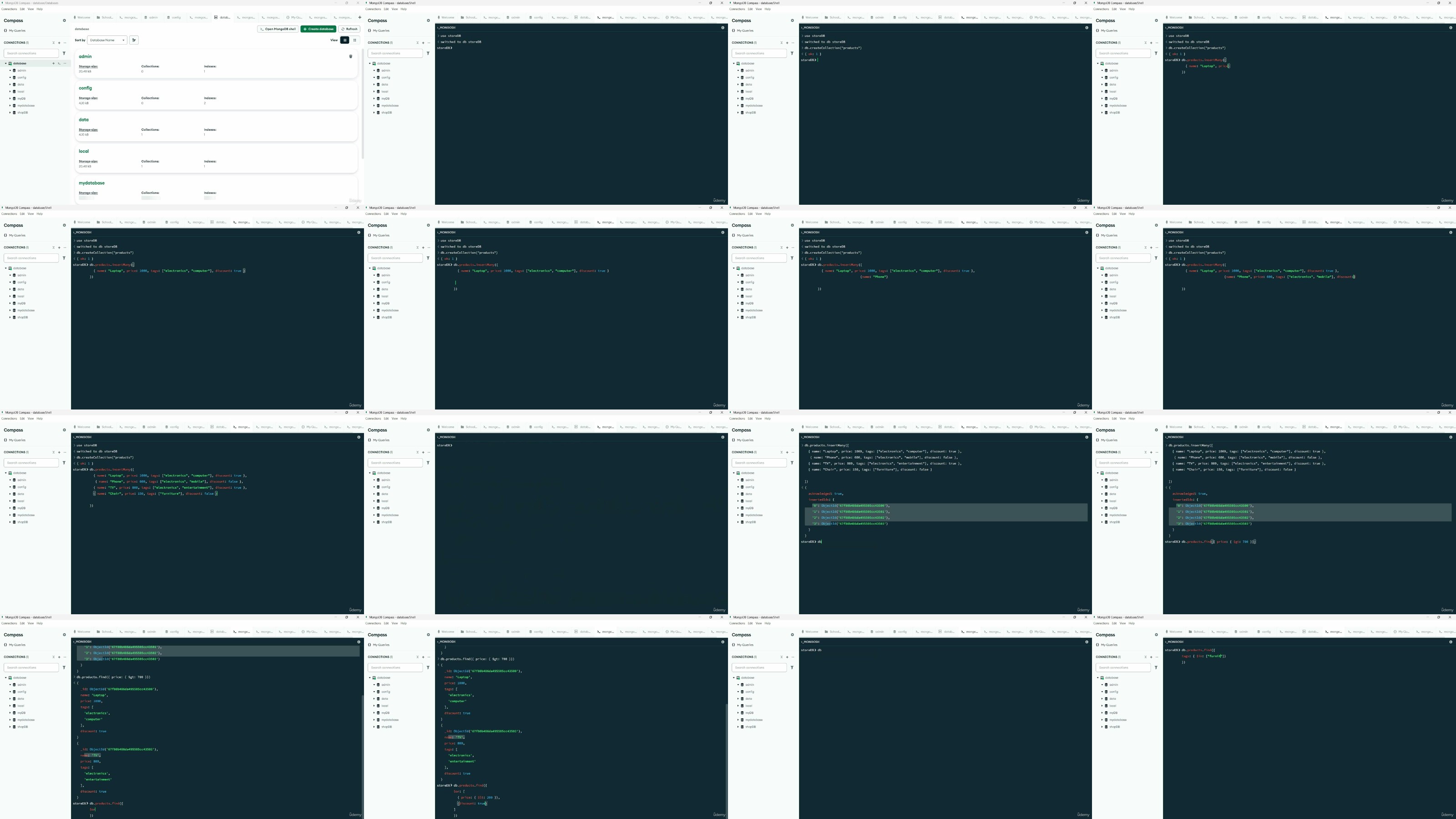Switch to list view of databases

point(344,40)
